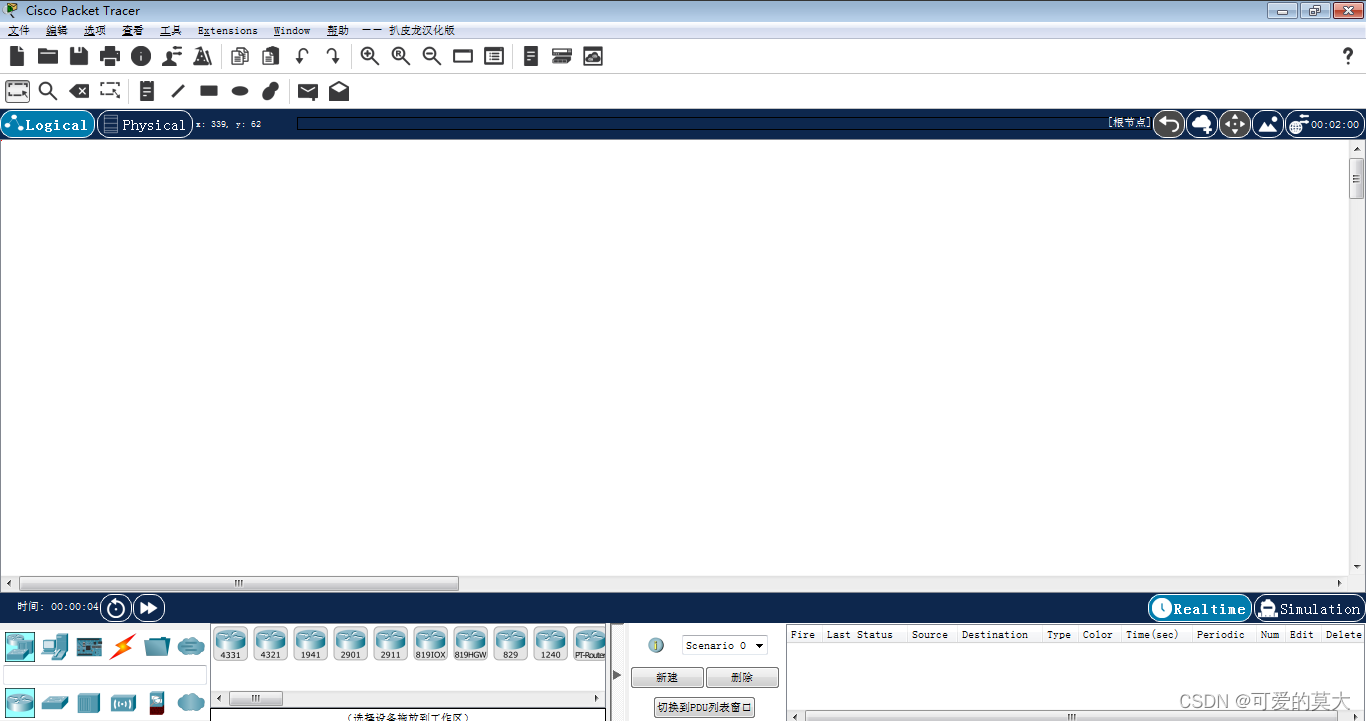This screenshot has width=1366, height=721.
Task: Choose Wireless Devices subcategory icon
Action: tap(123, 703)
